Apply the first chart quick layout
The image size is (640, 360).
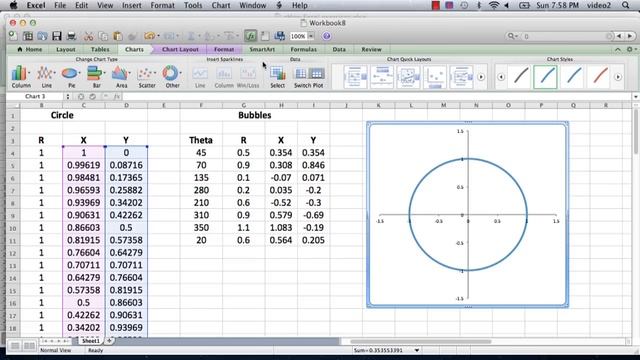coord(356,77)
